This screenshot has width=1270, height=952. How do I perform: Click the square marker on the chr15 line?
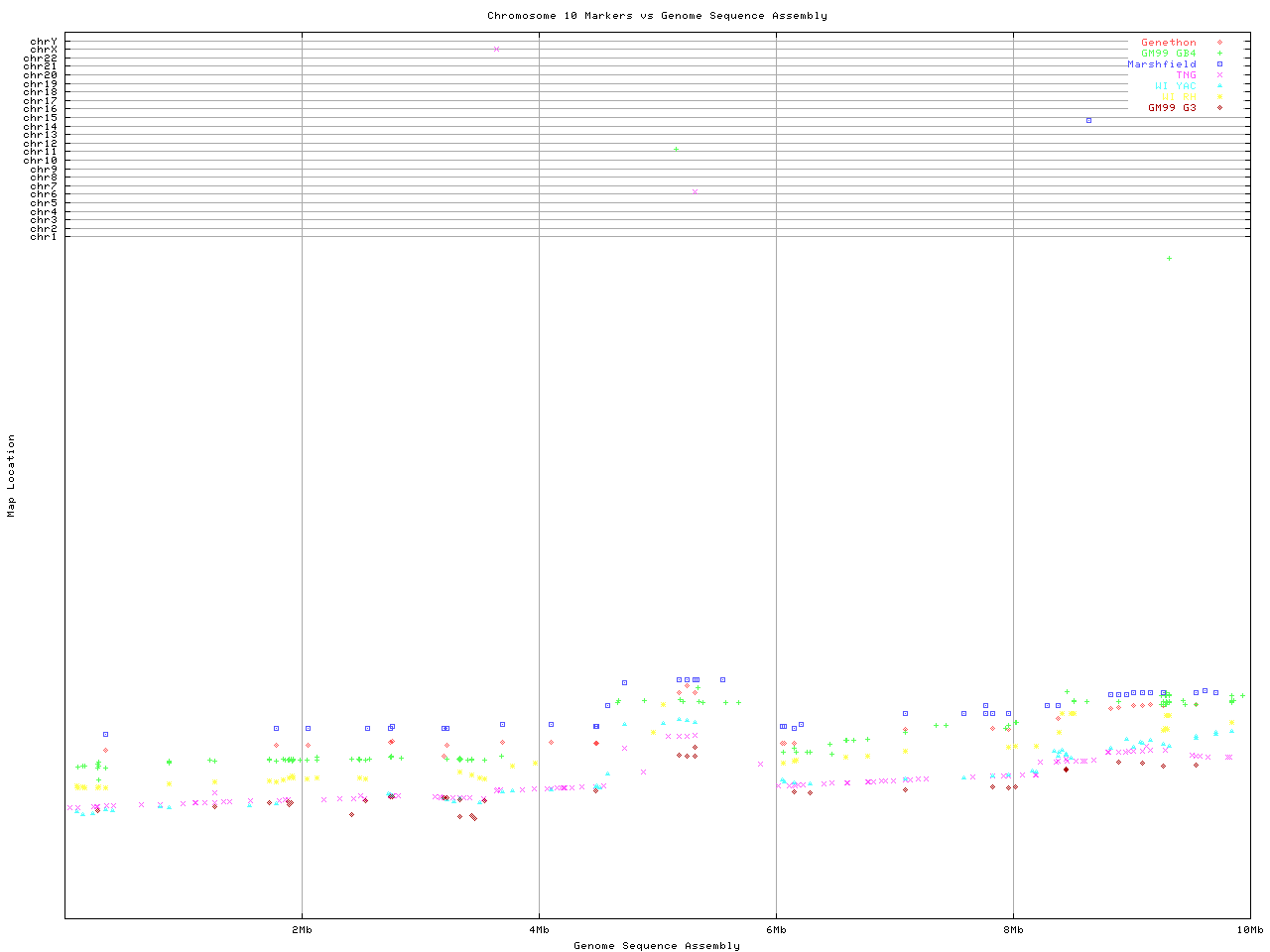(1088, 121)
